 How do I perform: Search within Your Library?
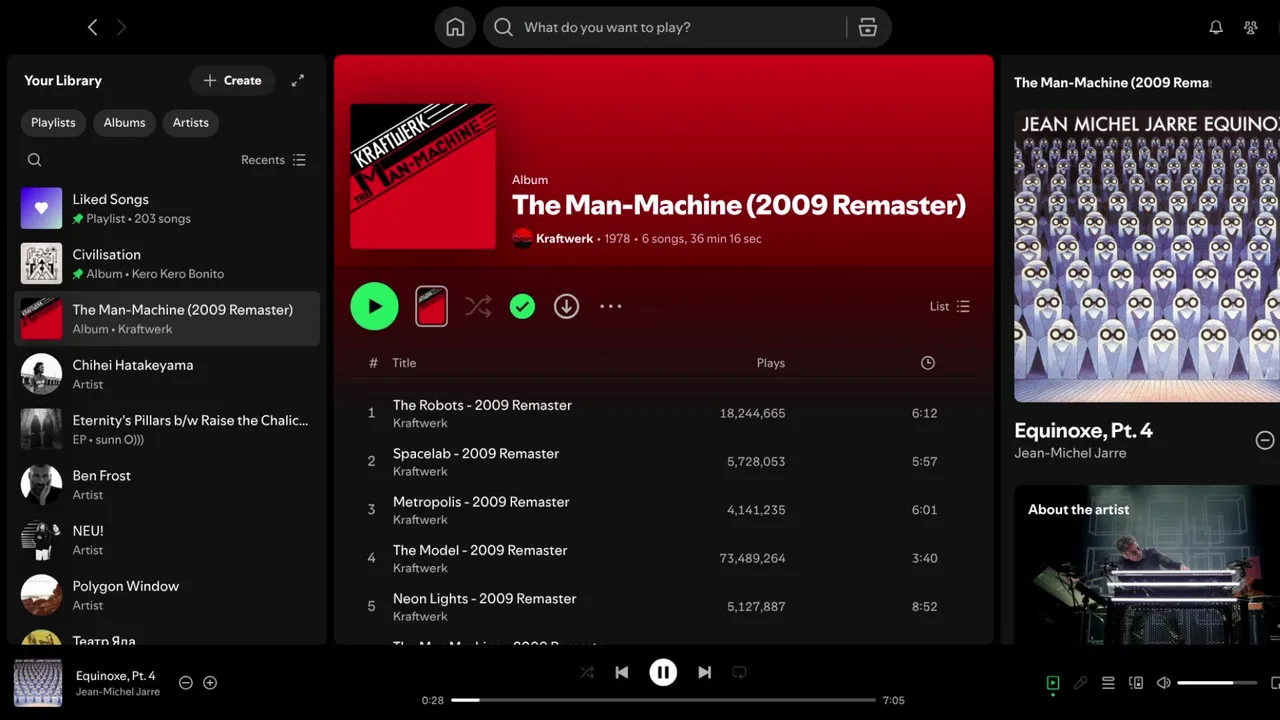35,160
